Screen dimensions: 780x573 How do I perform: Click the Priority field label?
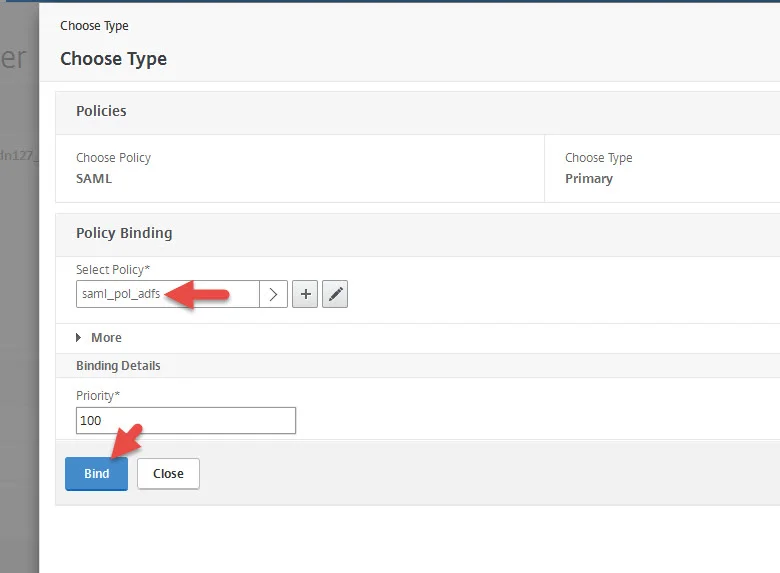click(98, 395)
